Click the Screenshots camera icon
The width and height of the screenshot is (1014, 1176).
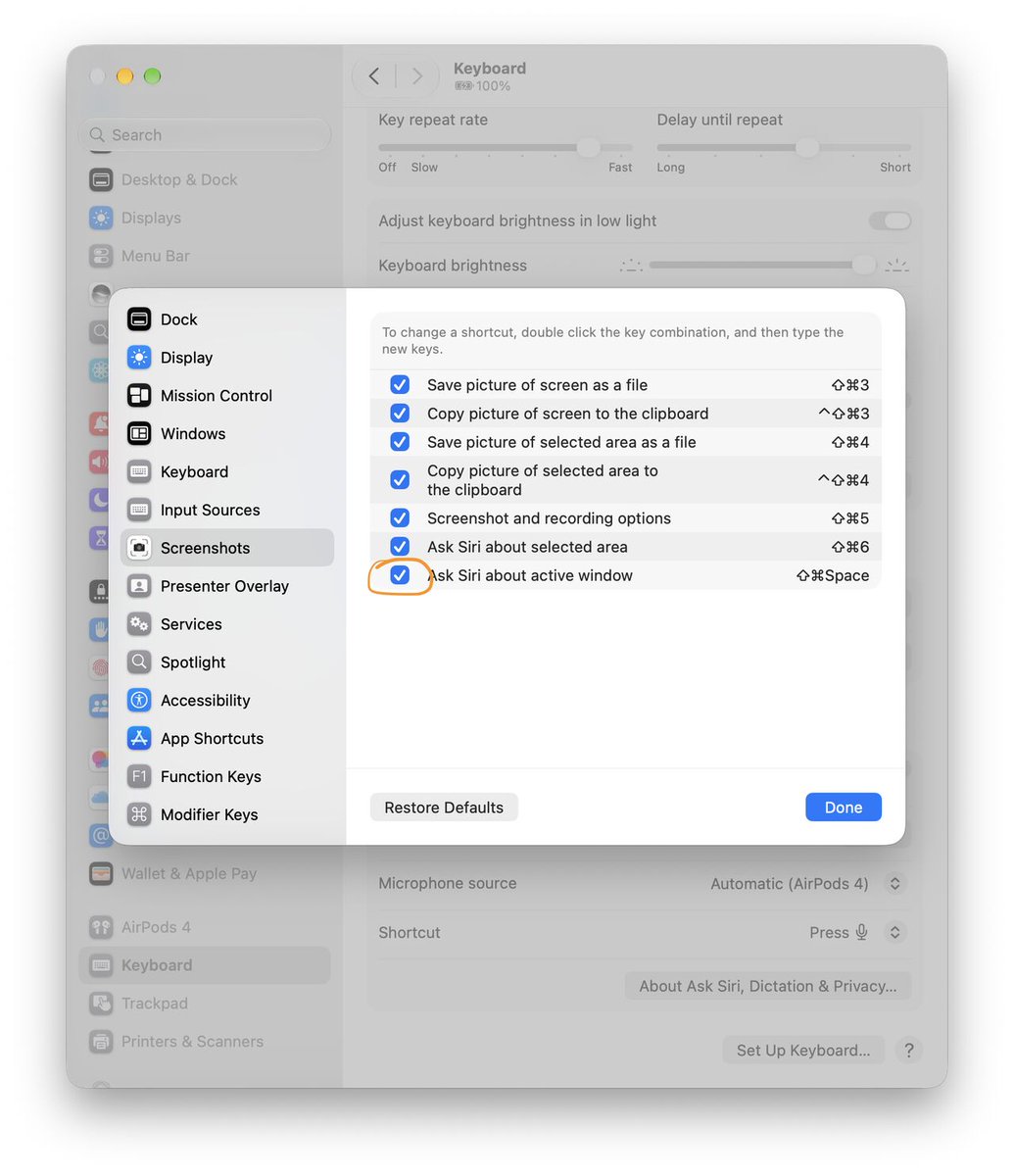[x=139, y=549]
